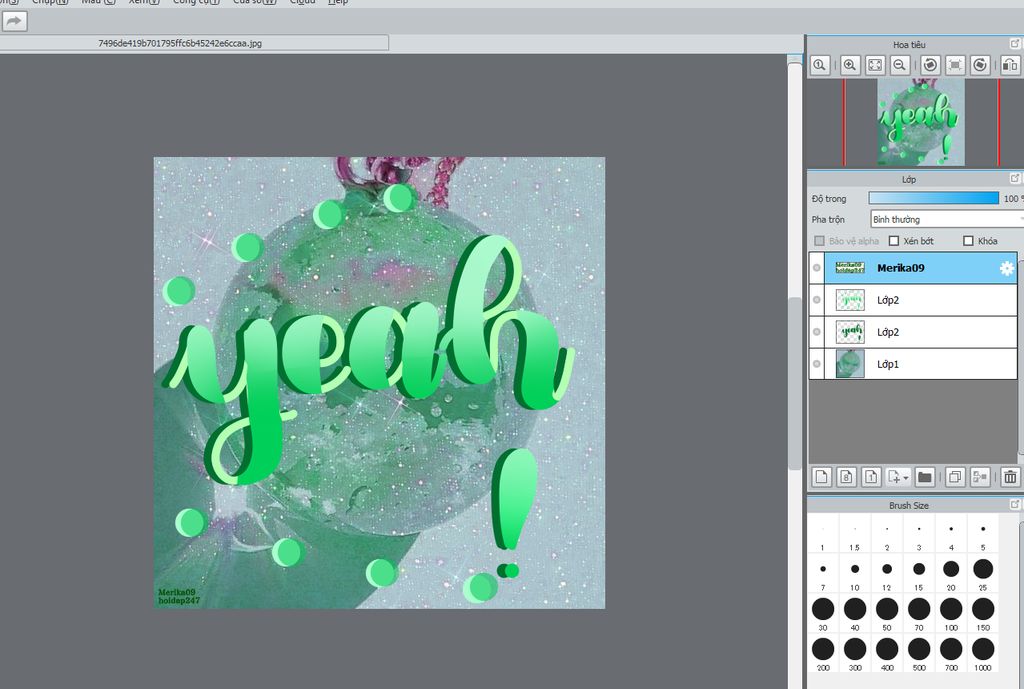Viewport: 1024px width, 689px height.
Task: Choose brush size 12
Action: click(x=887, y=575)
